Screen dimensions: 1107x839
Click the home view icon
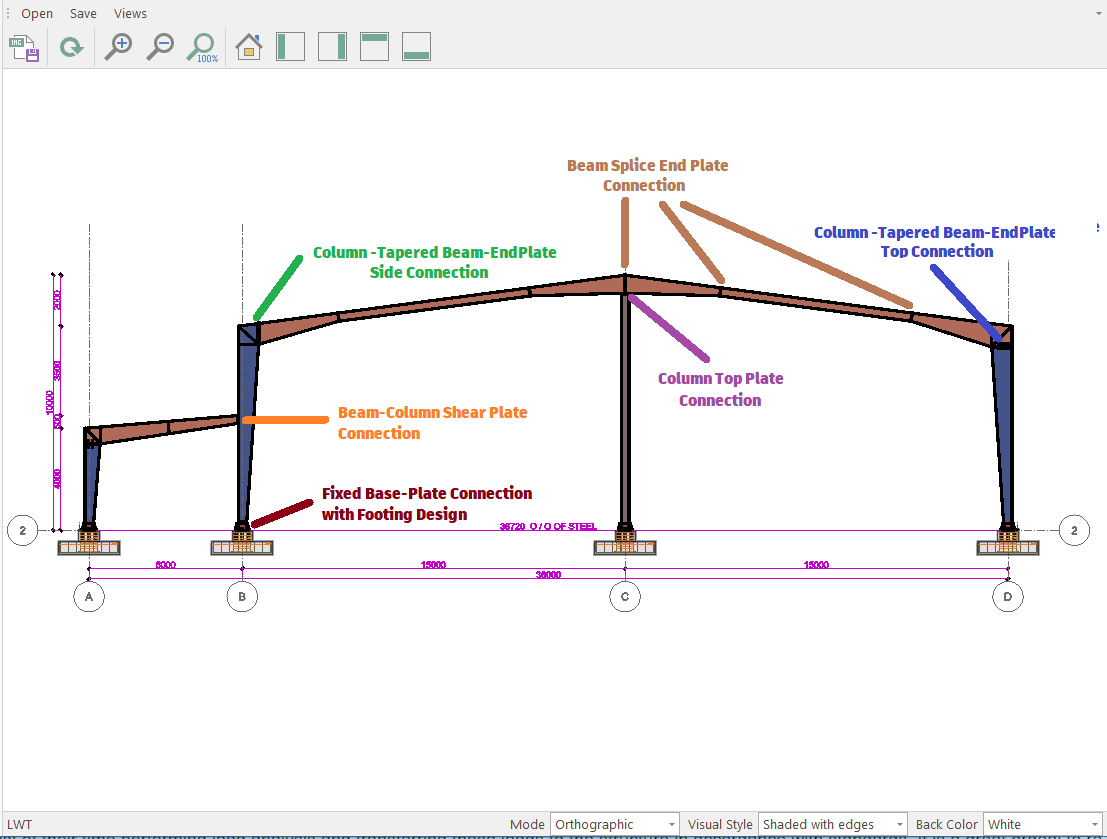[248, 47]
